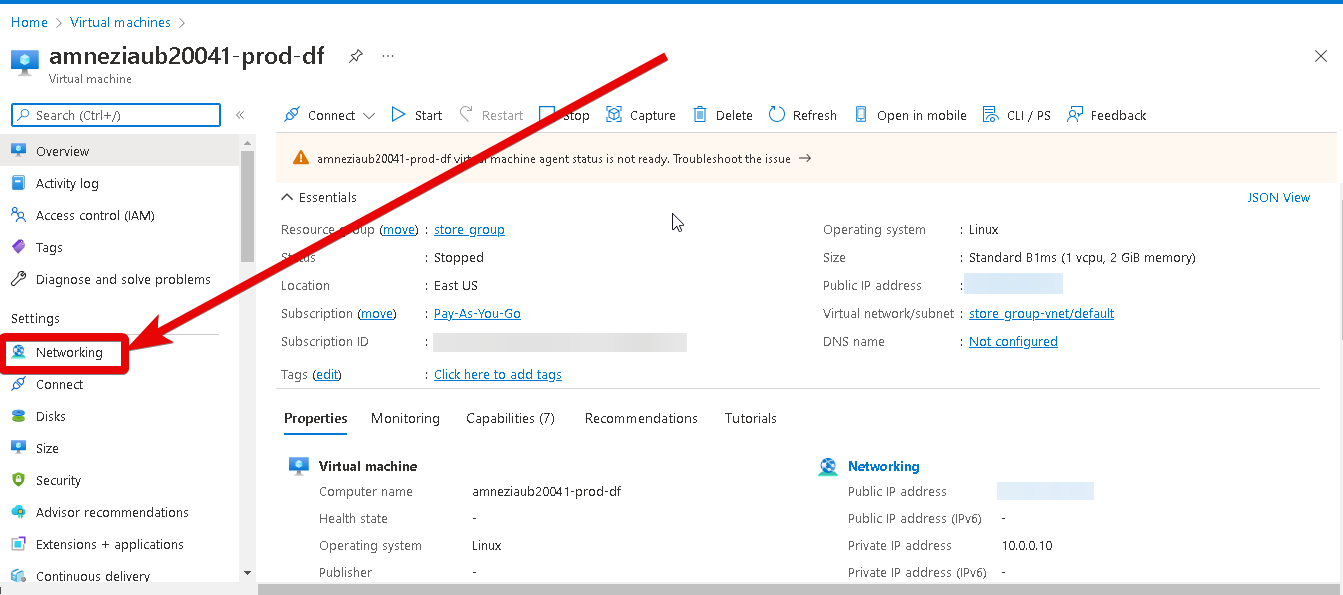The height and width of the screenshot is (595, 1343).
Task: Delete the virtual machine
Action: (723, 115)
